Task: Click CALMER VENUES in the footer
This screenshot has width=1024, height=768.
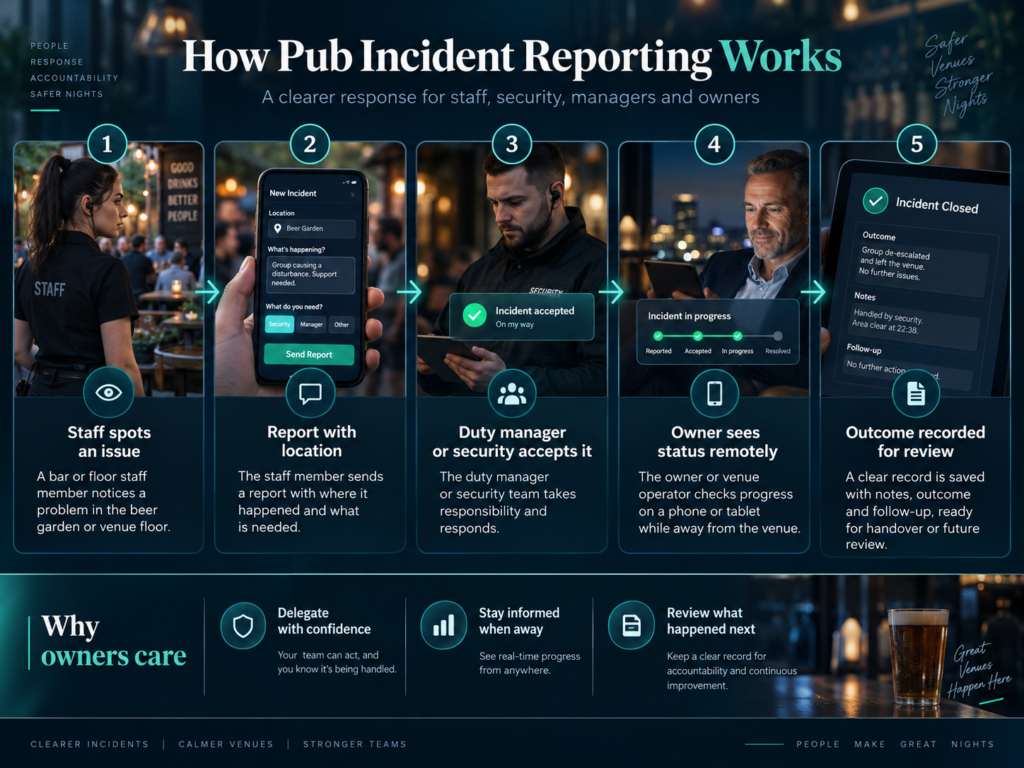Action: coord(226,744)
